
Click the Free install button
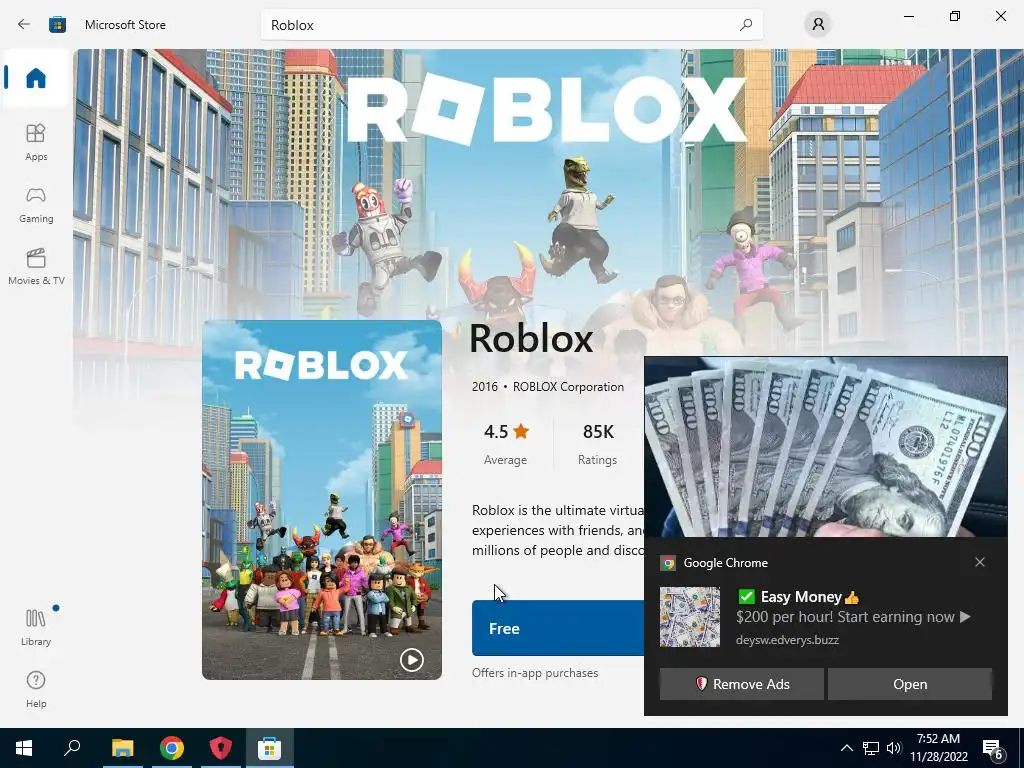[x=558, y=628]
